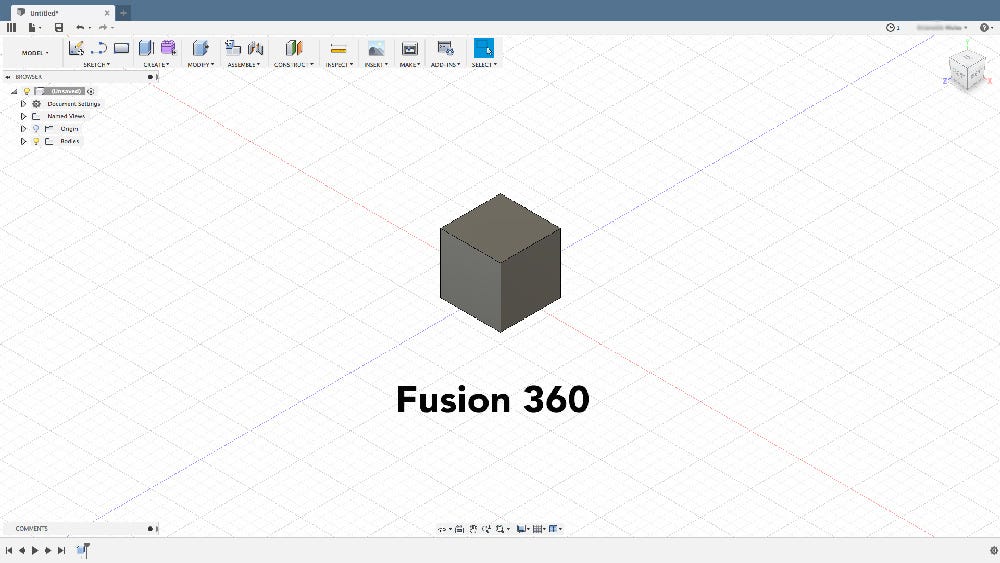
Task: Expand the Named Views node
Action: coord(23,116)
